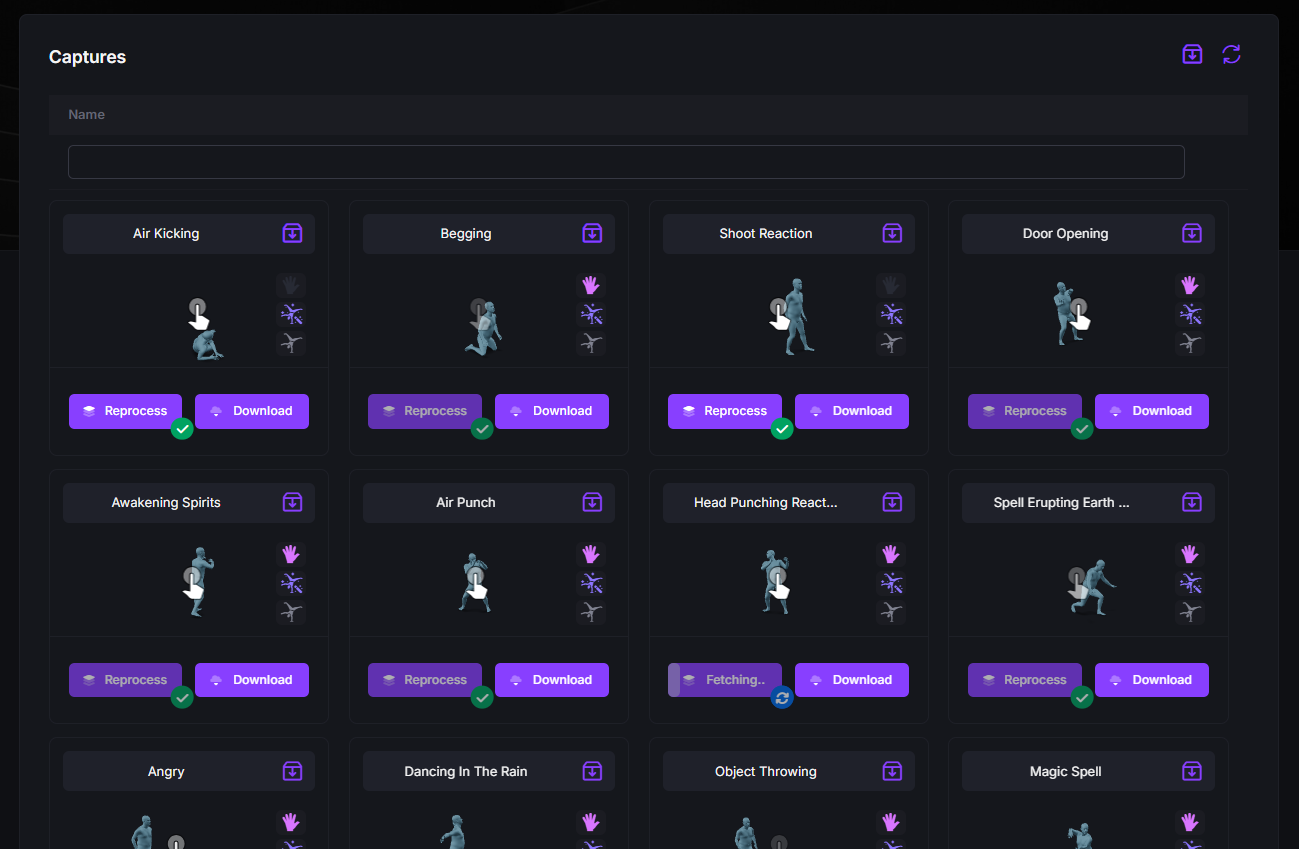
Task: Click the sparkle wand icon on Door Opening
Action: coord(1190,314)
